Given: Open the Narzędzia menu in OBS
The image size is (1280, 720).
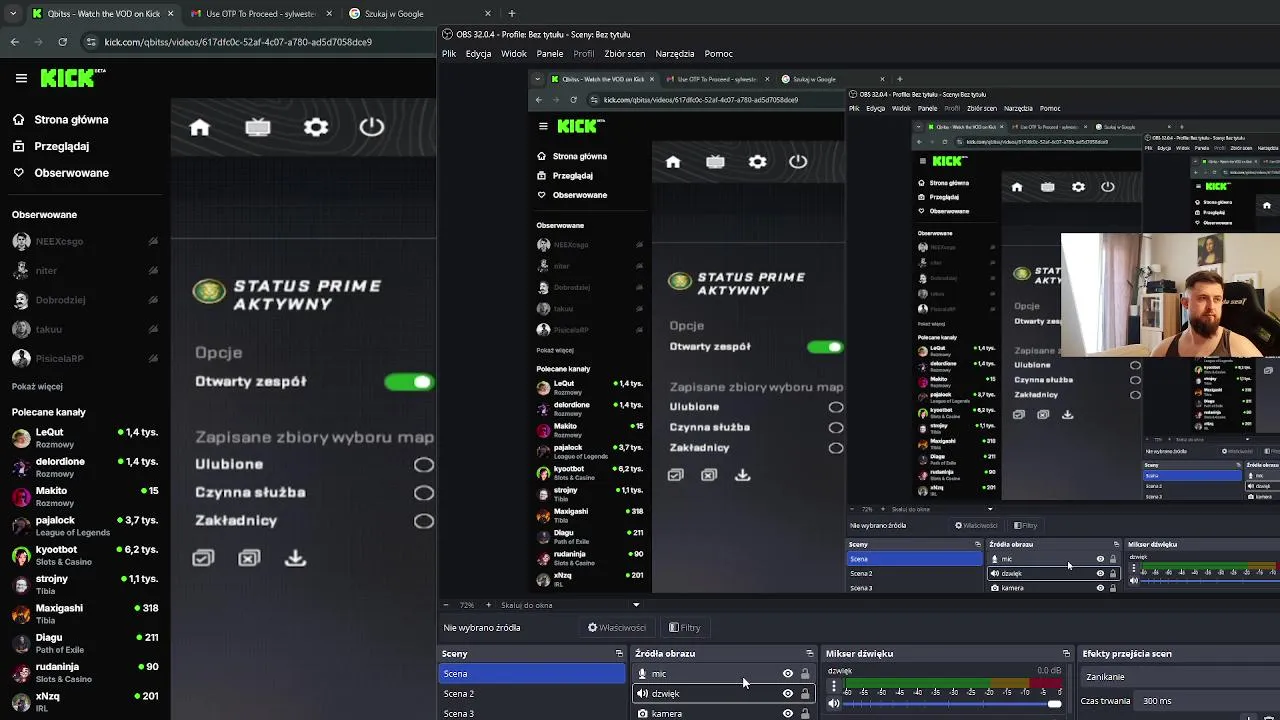Looking at the screenshot, I should click(675, 54).
